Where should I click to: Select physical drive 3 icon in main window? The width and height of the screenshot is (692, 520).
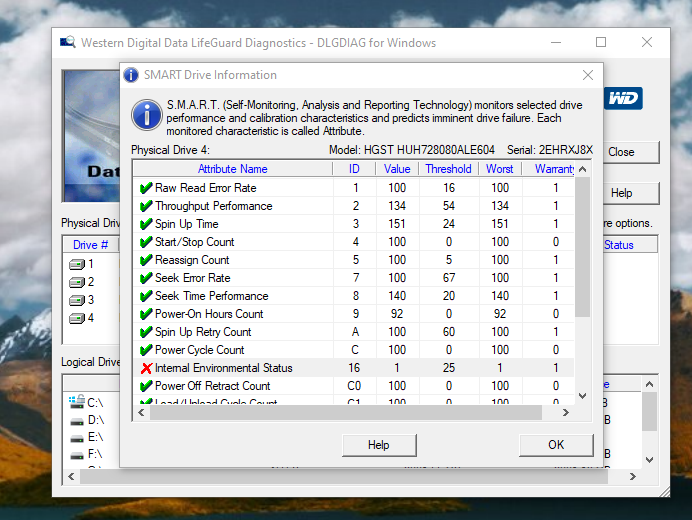click(77, 300)
